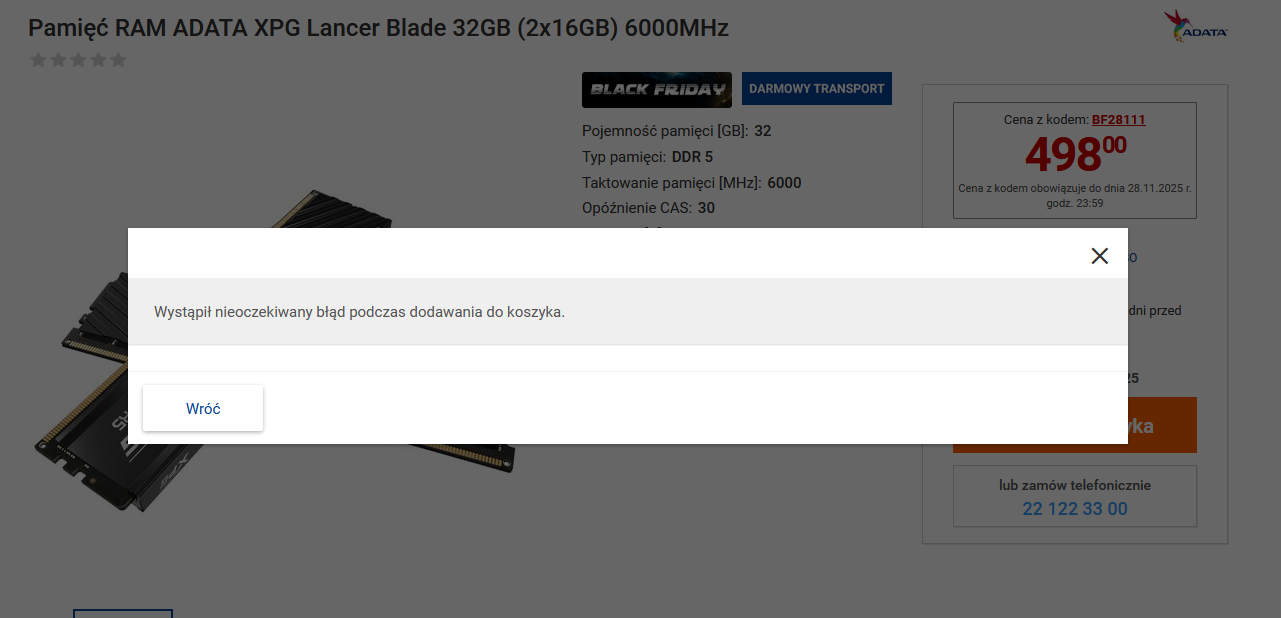Call the phone number 22 122 33 00
The height and width of the screenshot is (618, 1281).
tap(1075, 509)
